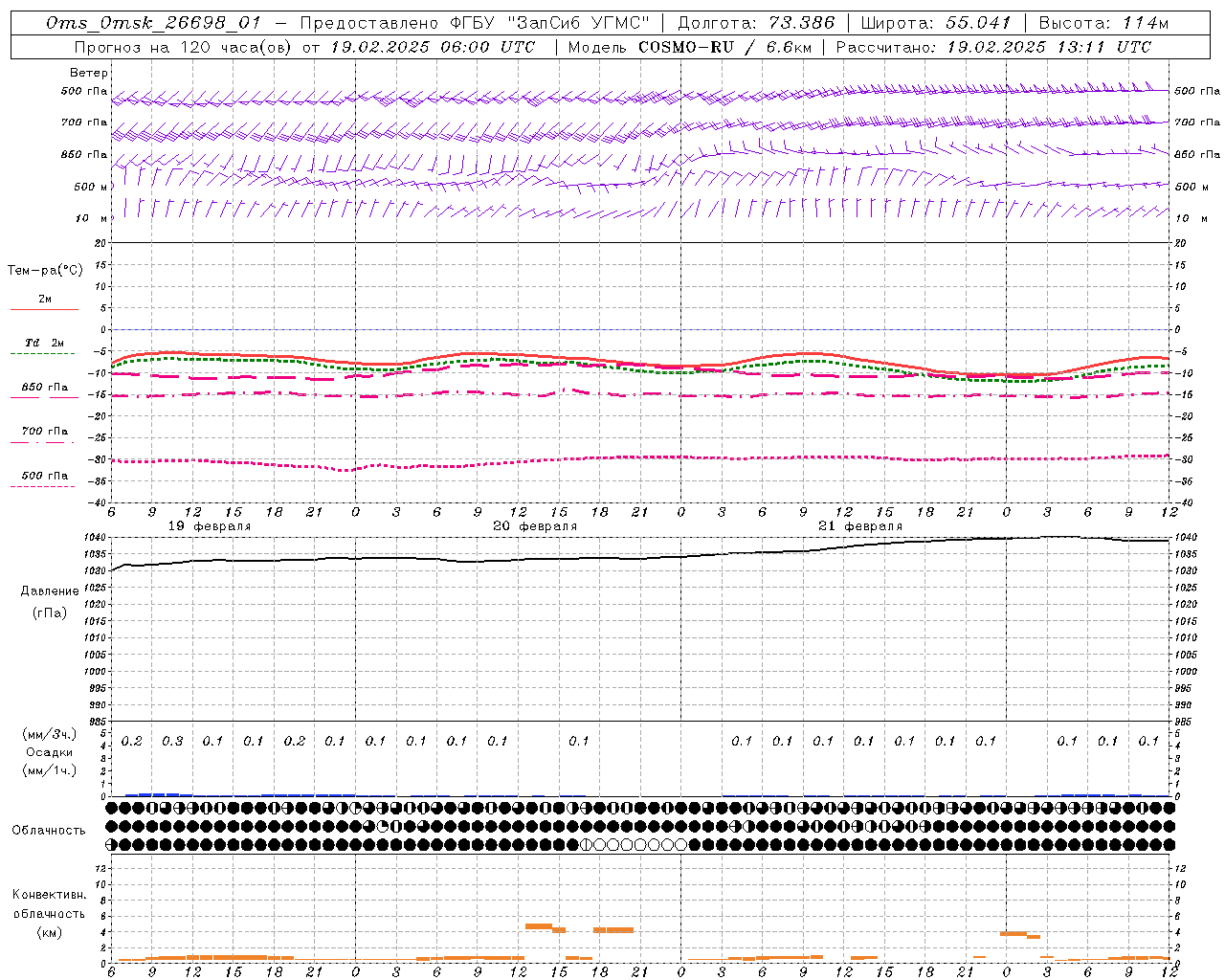
Task: Click the orange convective bar at hour 0 after 21 февраля
Action: point(1013,933)
